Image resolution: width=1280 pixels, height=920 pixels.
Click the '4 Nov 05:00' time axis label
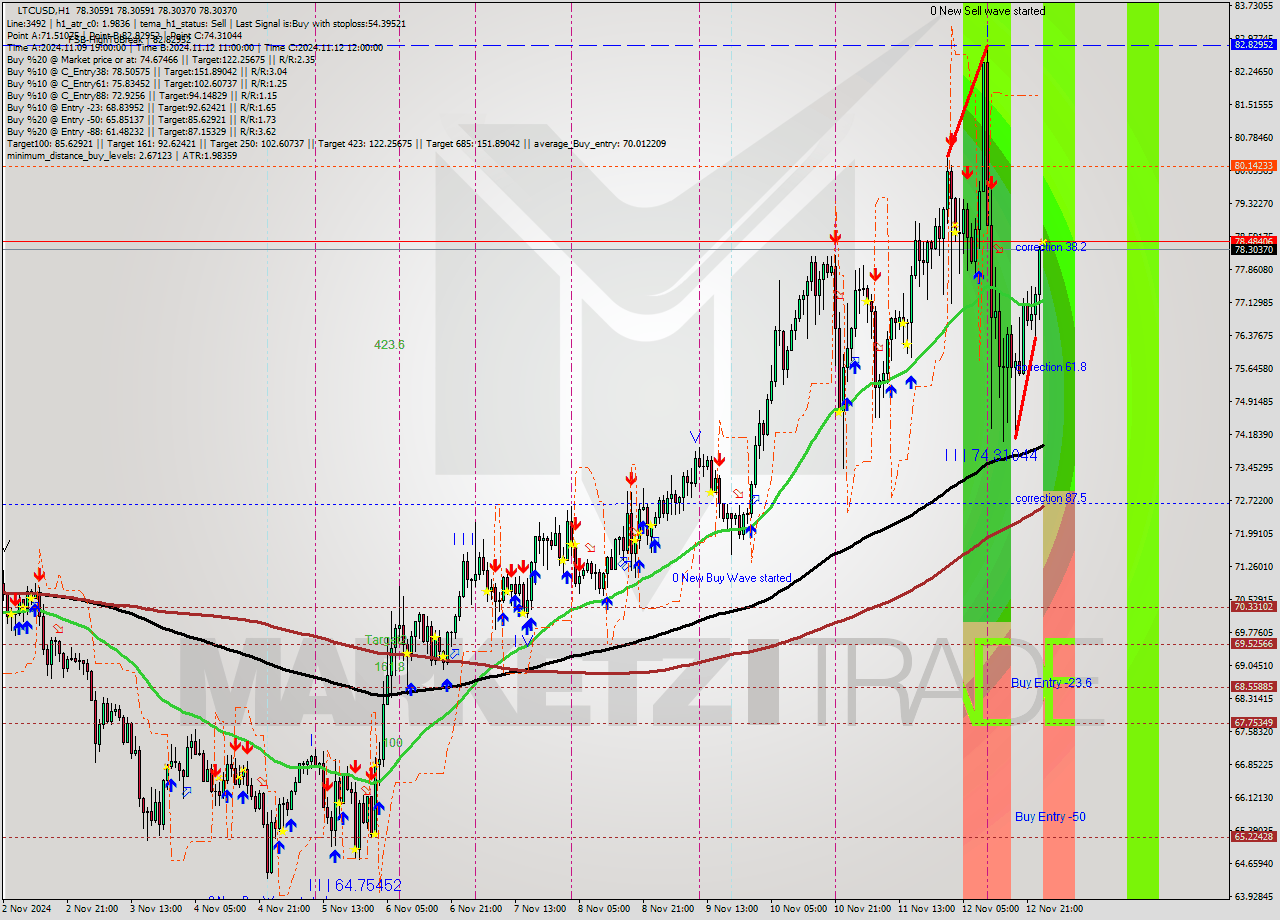[x=221, y=909]
